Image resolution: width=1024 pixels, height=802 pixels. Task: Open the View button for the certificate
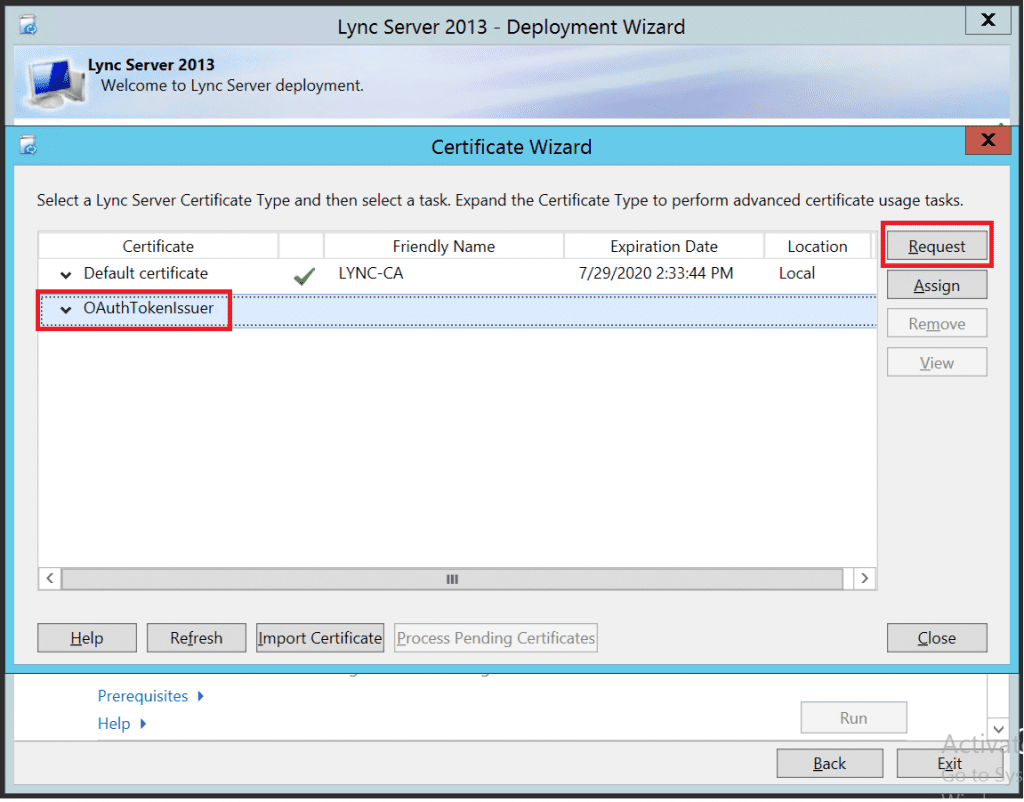(936, 362)
